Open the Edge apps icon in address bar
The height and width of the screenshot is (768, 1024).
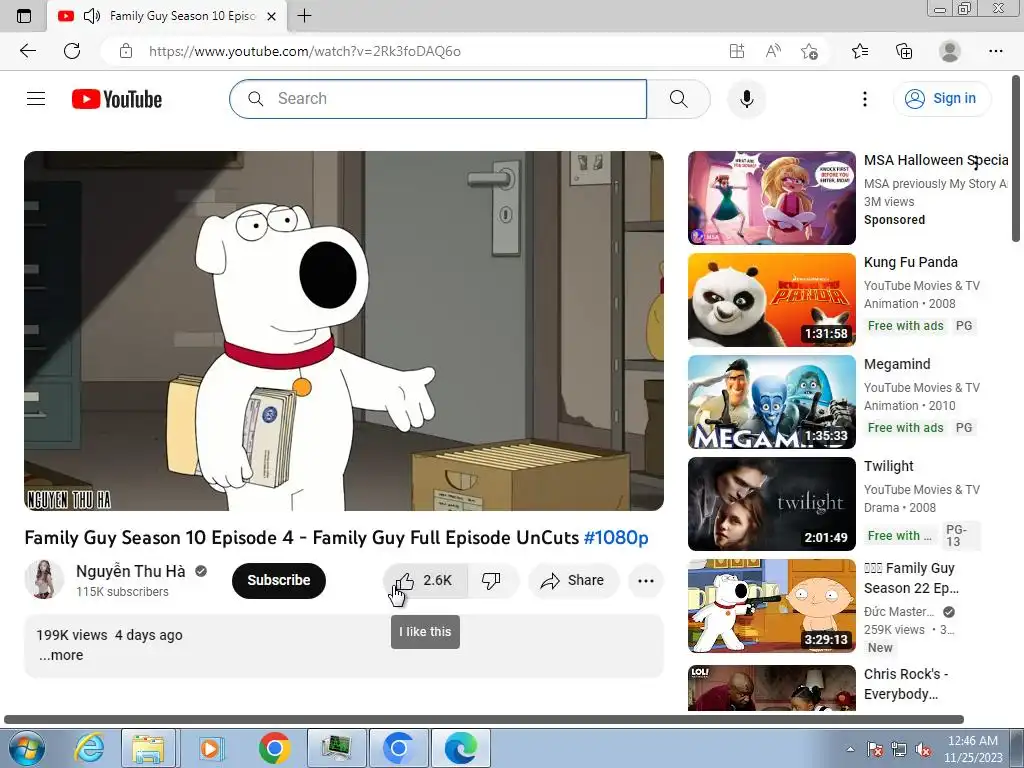click(x=737, y=51)
